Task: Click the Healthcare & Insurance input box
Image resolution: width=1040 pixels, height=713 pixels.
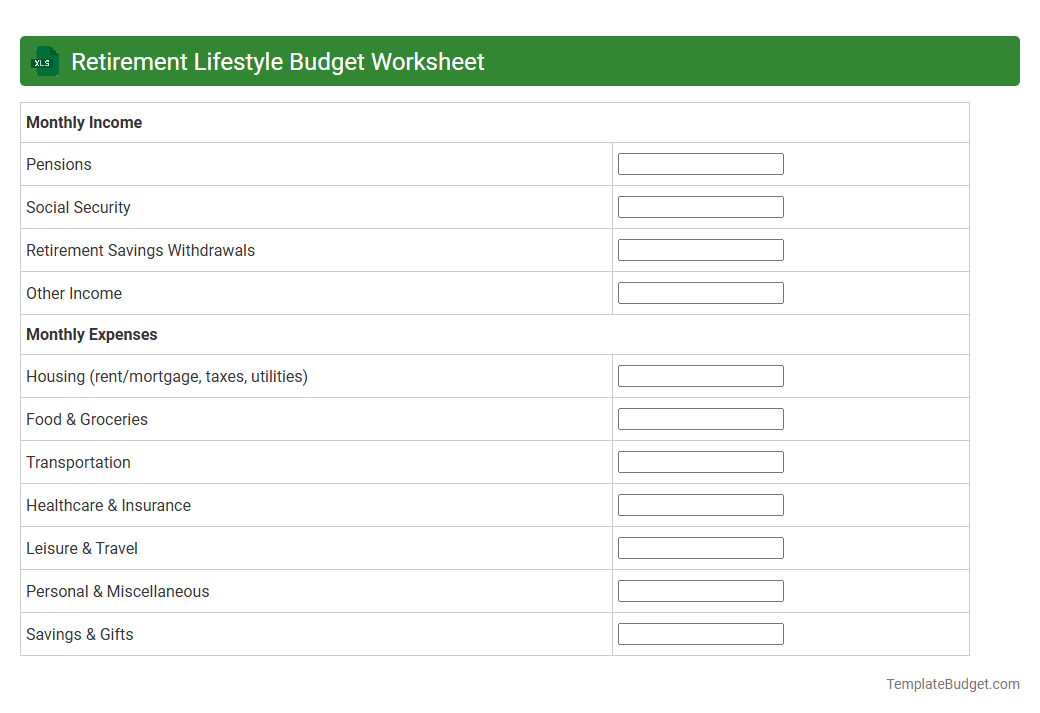Action: [700, 504]
